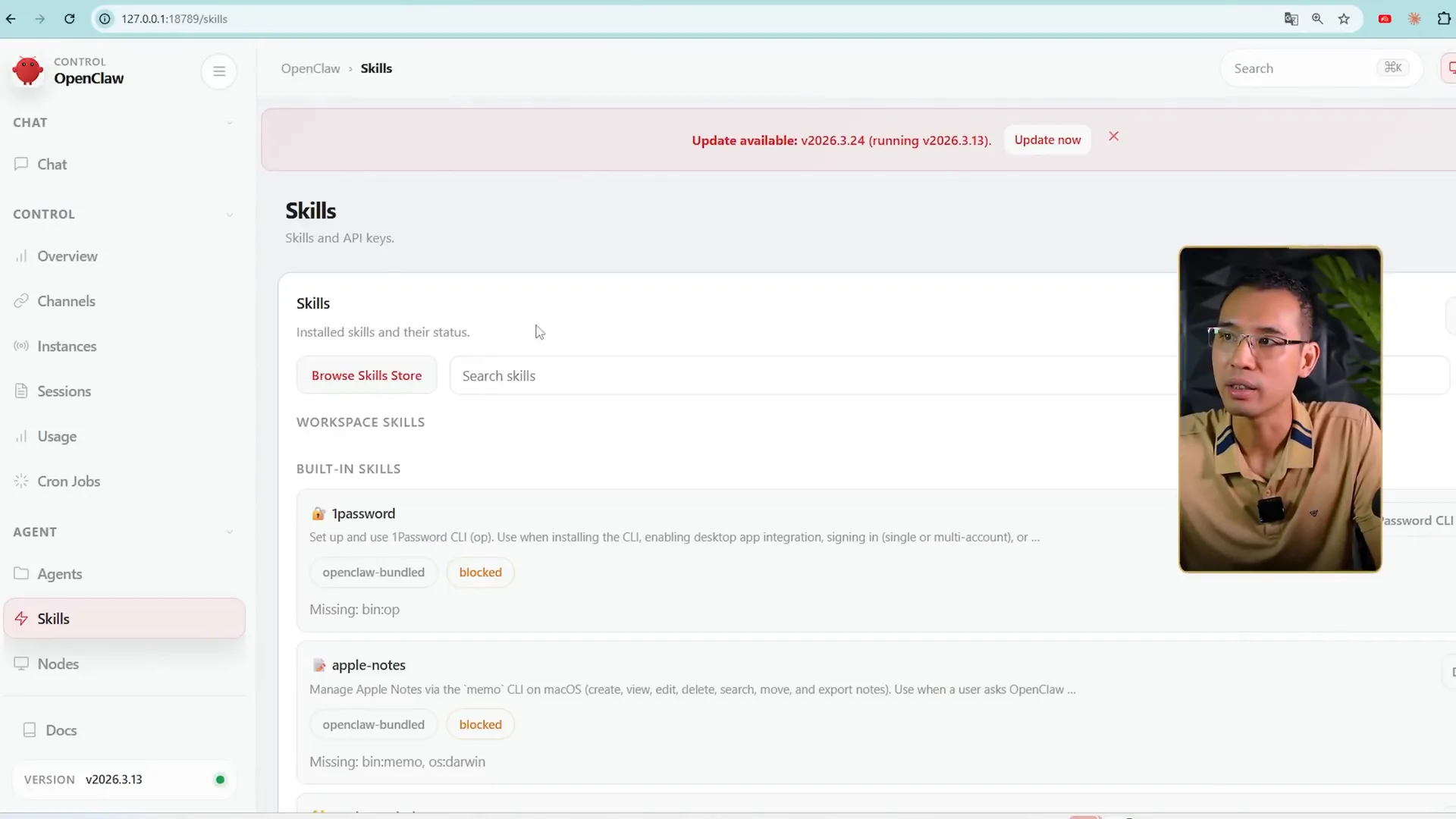Collapse the CONTROL sidebar section

229,215
